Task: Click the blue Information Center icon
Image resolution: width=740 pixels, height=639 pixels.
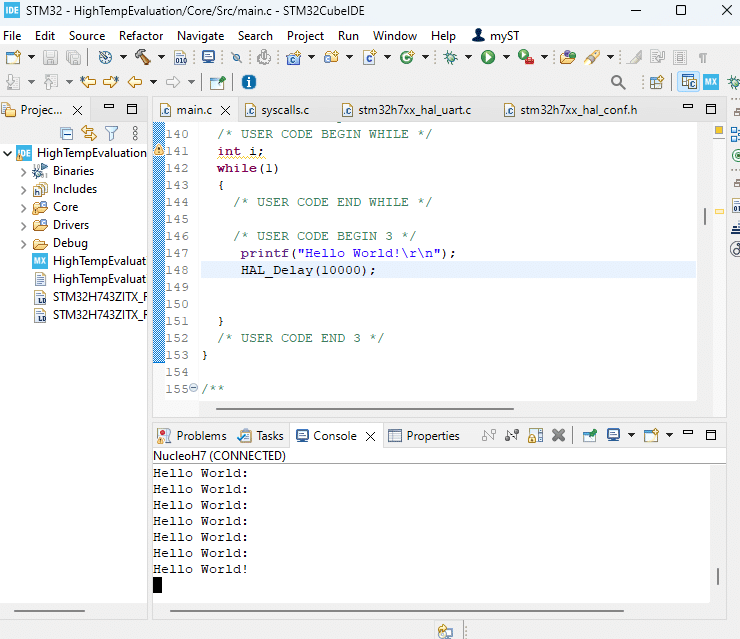Action: 249,82
